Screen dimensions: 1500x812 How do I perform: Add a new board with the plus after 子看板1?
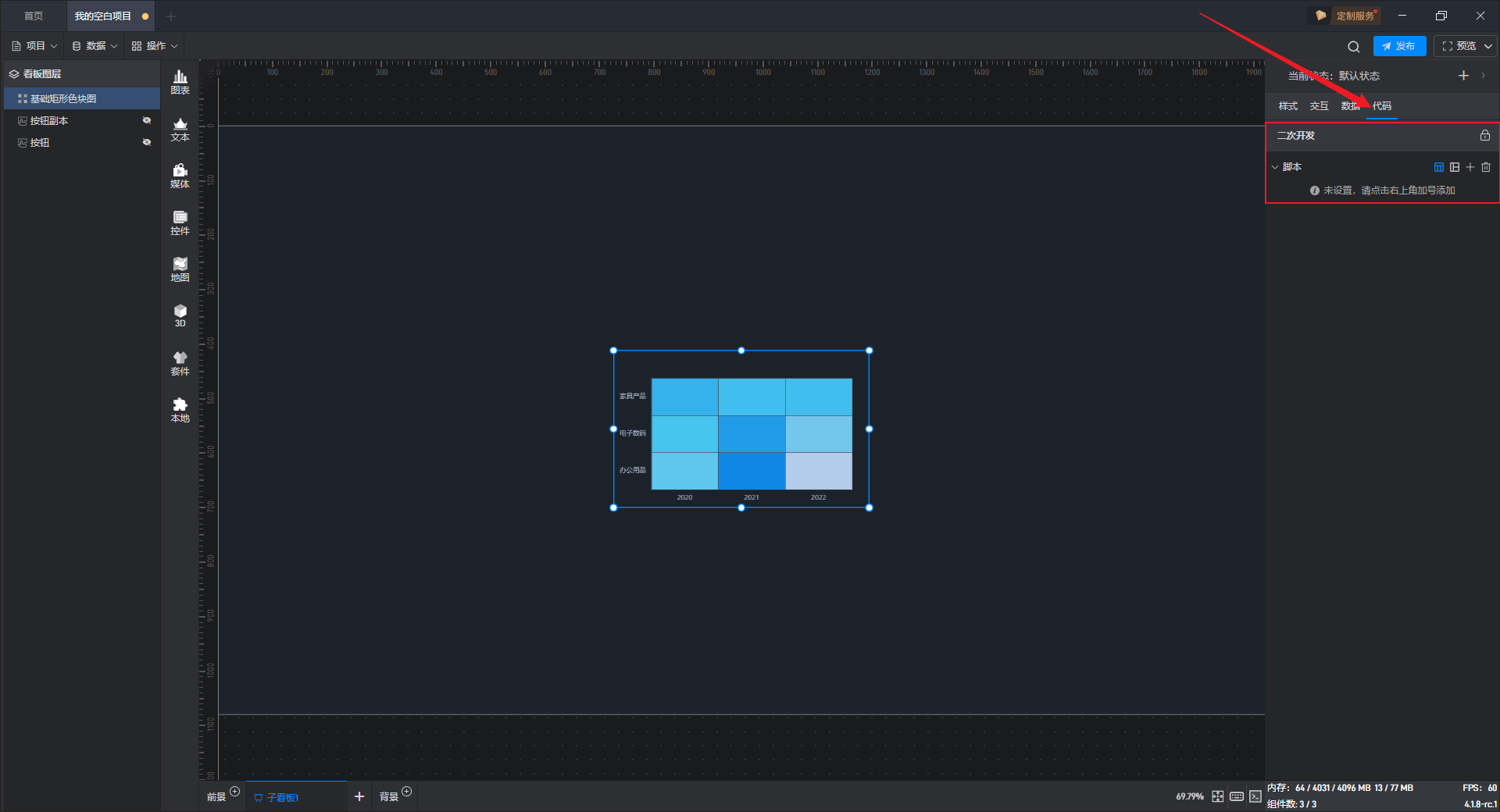[359, 796]
